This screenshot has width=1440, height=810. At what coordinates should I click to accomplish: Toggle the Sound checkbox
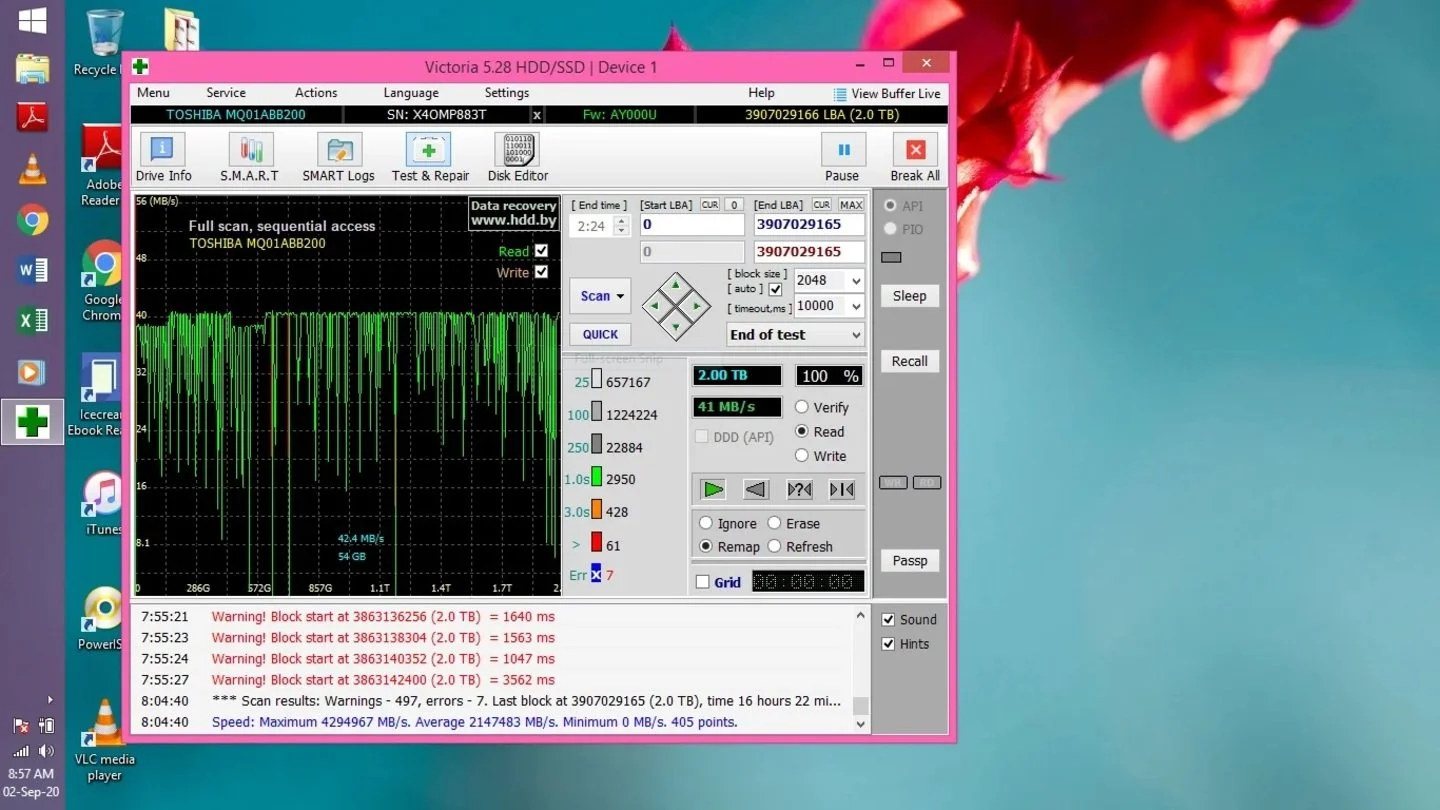888,620
